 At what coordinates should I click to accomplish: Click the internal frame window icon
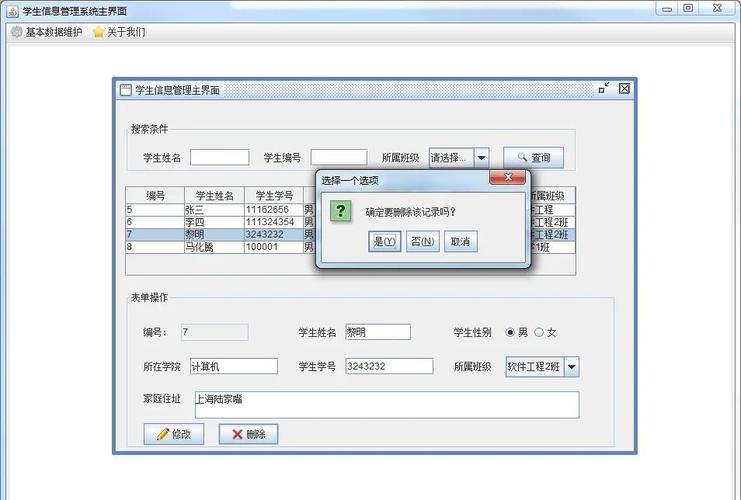click(126, 90)
